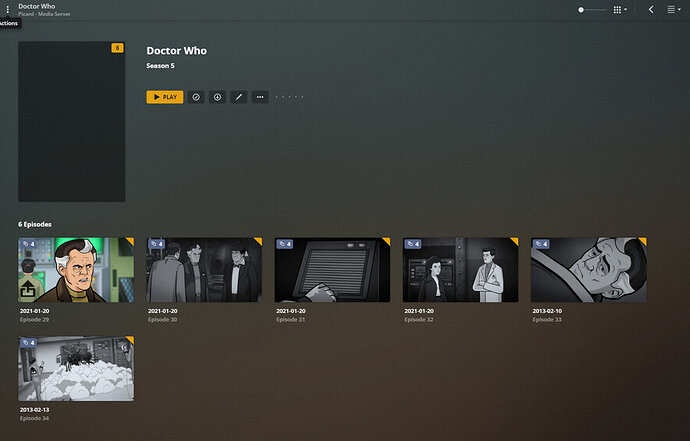Click the Episode 29 label text
This screenshot has height=441, width=690.
click(x=34, y=320)
